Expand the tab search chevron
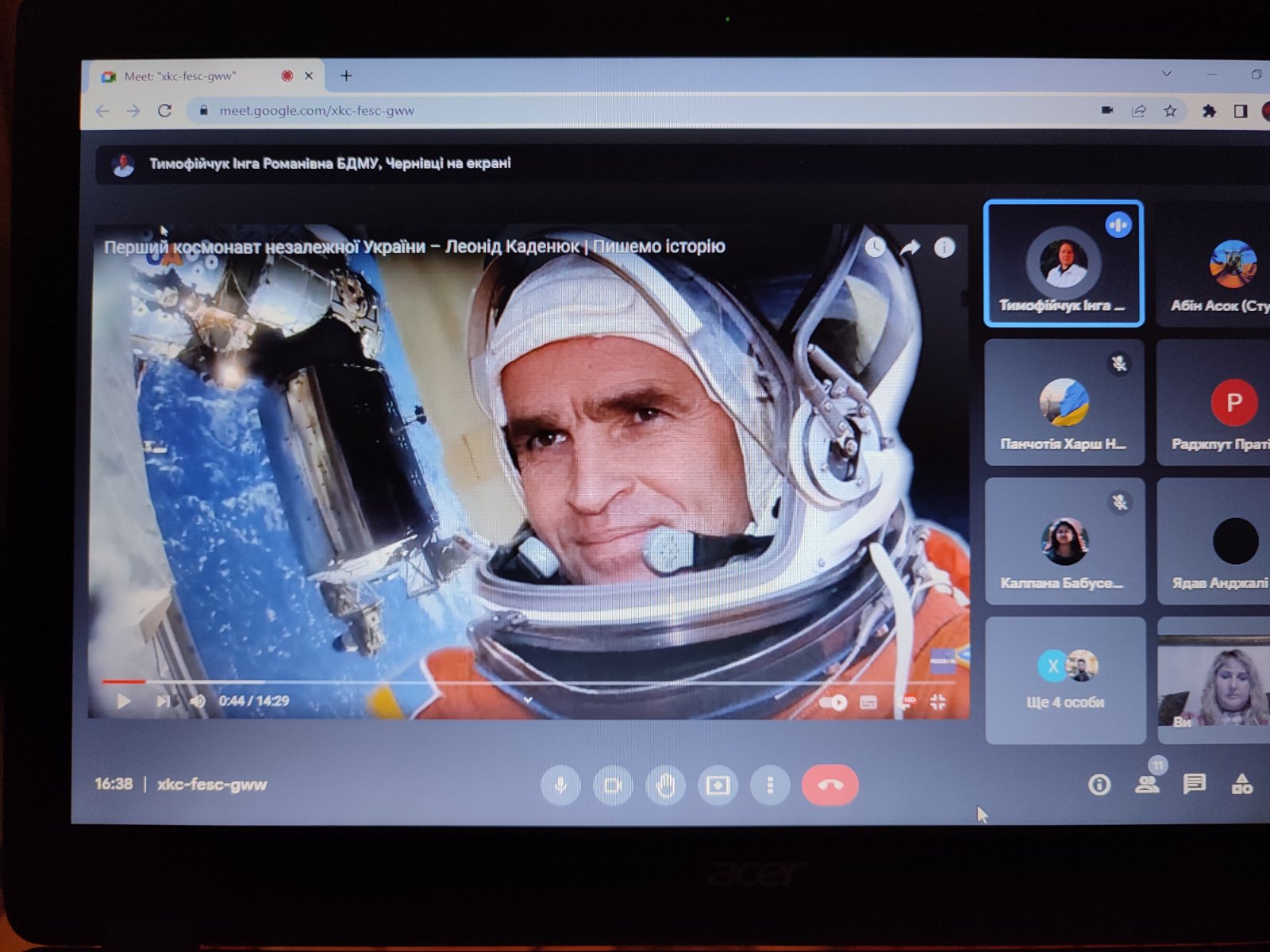 point(1166,74)
